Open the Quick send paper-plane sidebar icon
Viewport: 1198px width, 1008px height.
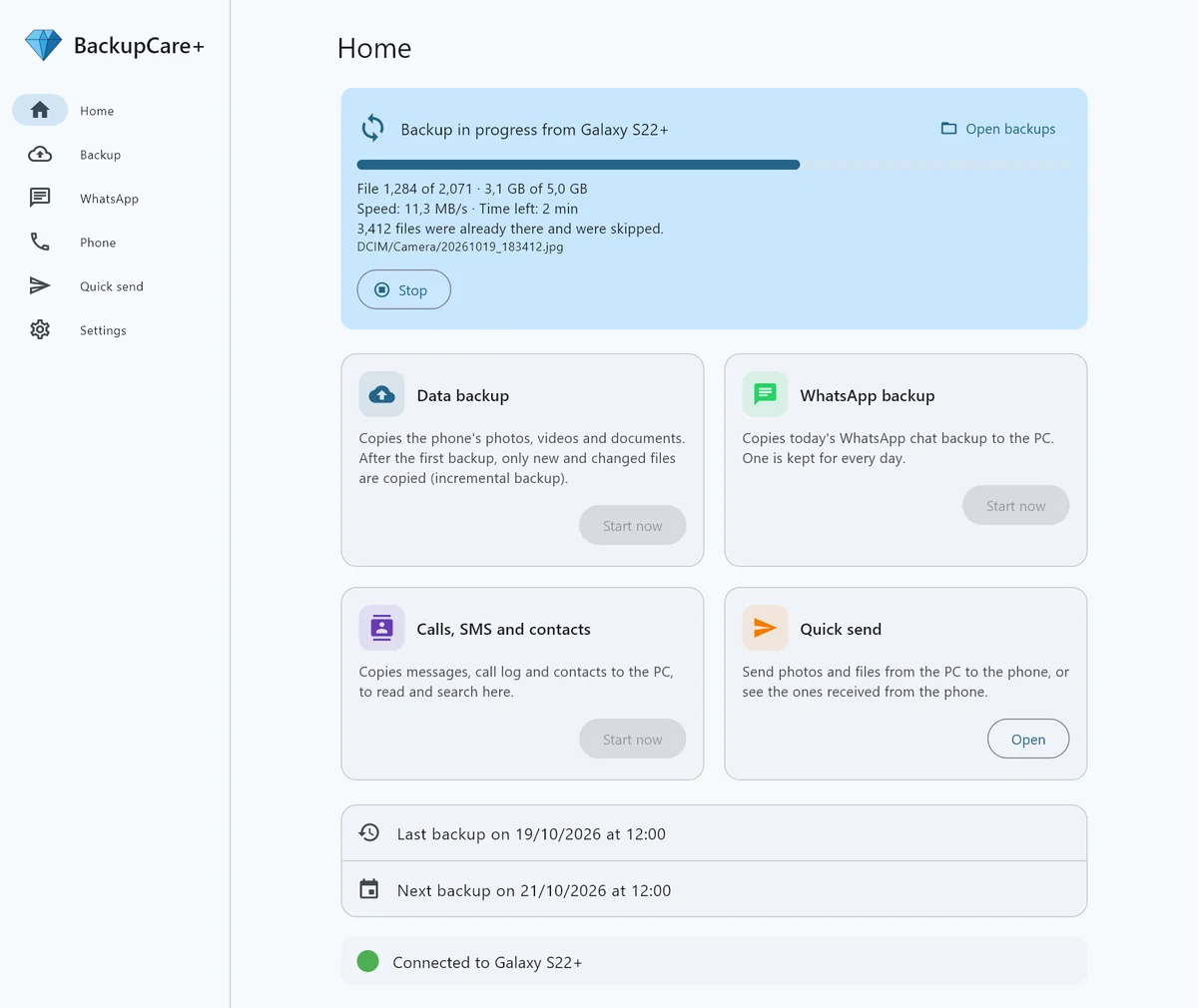40,285
